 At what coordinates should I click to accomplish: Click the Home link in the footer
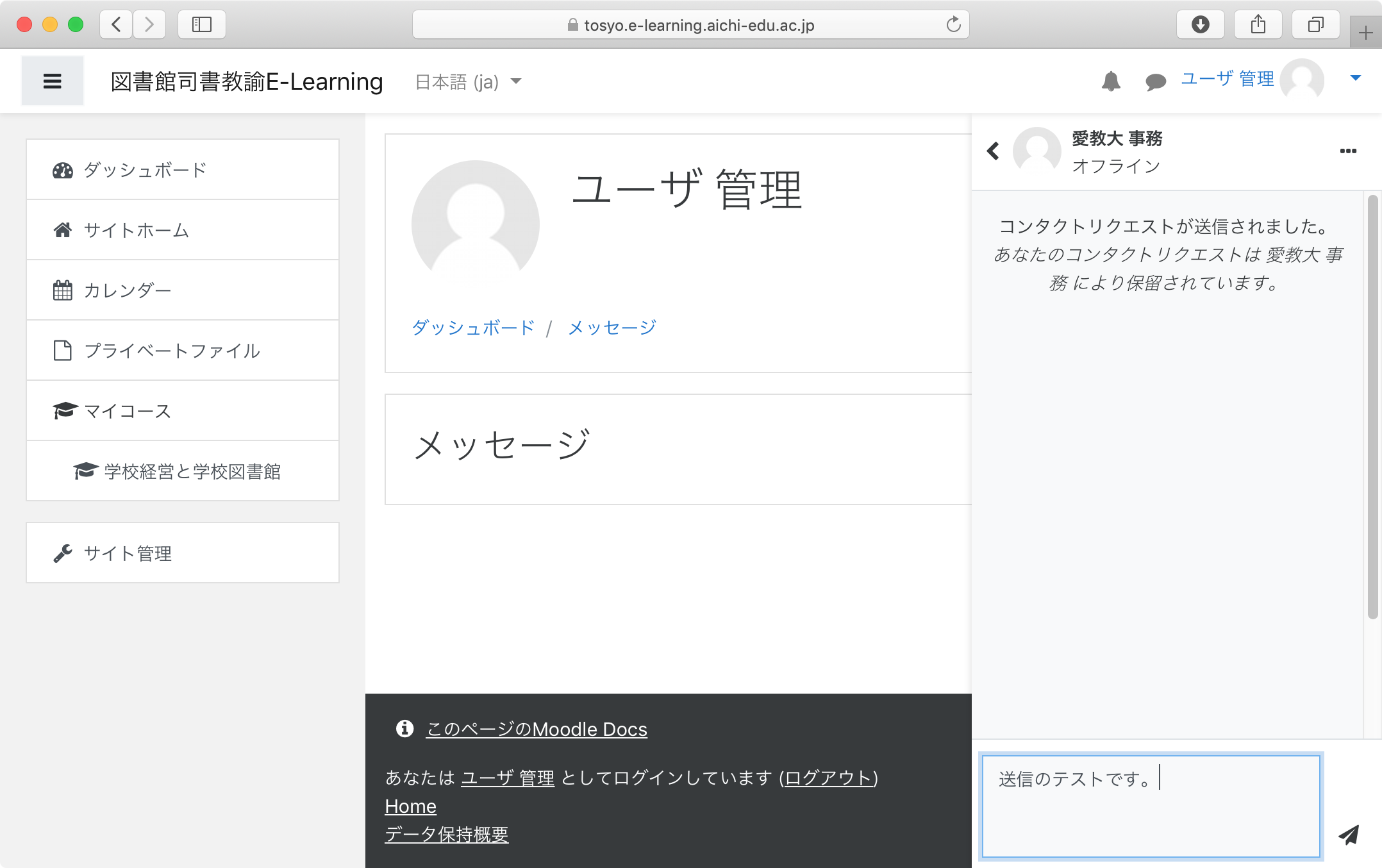click(410, 806)
